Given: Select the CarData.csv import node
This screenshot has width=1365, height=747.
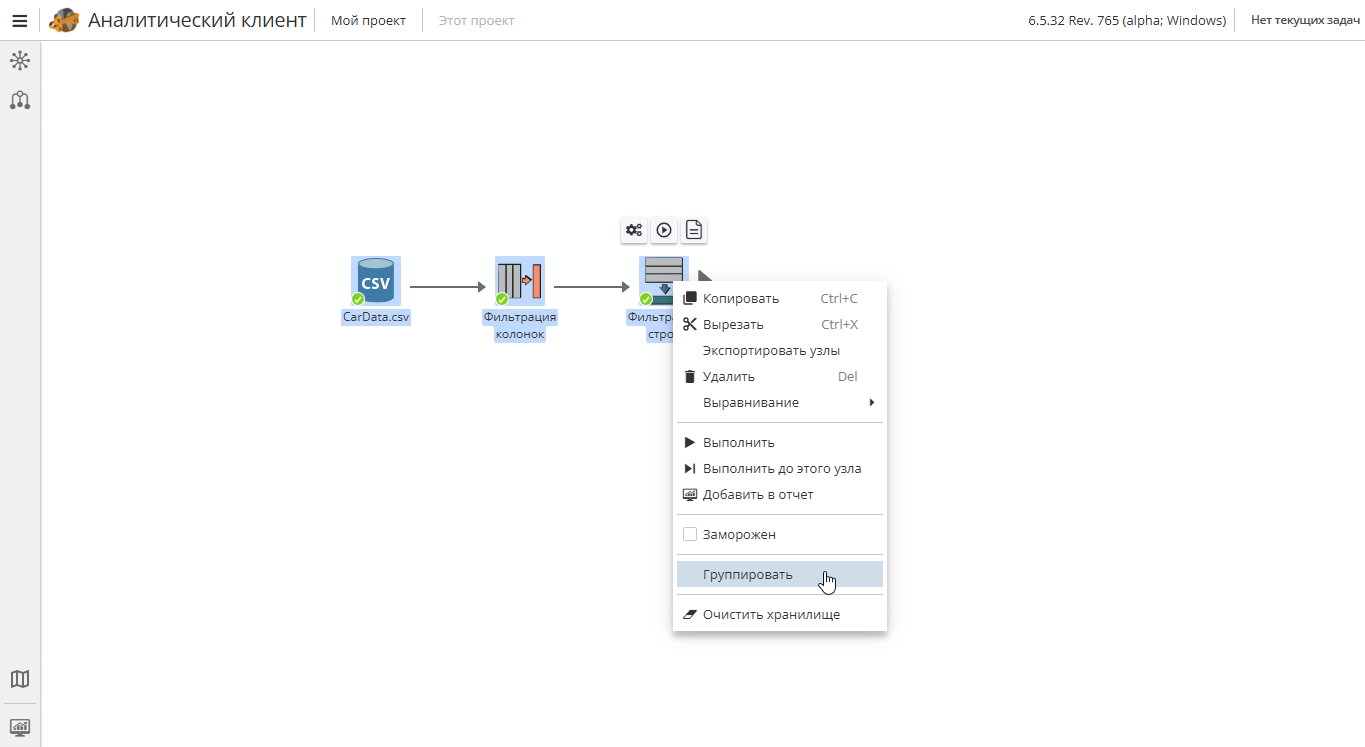Looking at the screenshot, I should pos(376,281).
